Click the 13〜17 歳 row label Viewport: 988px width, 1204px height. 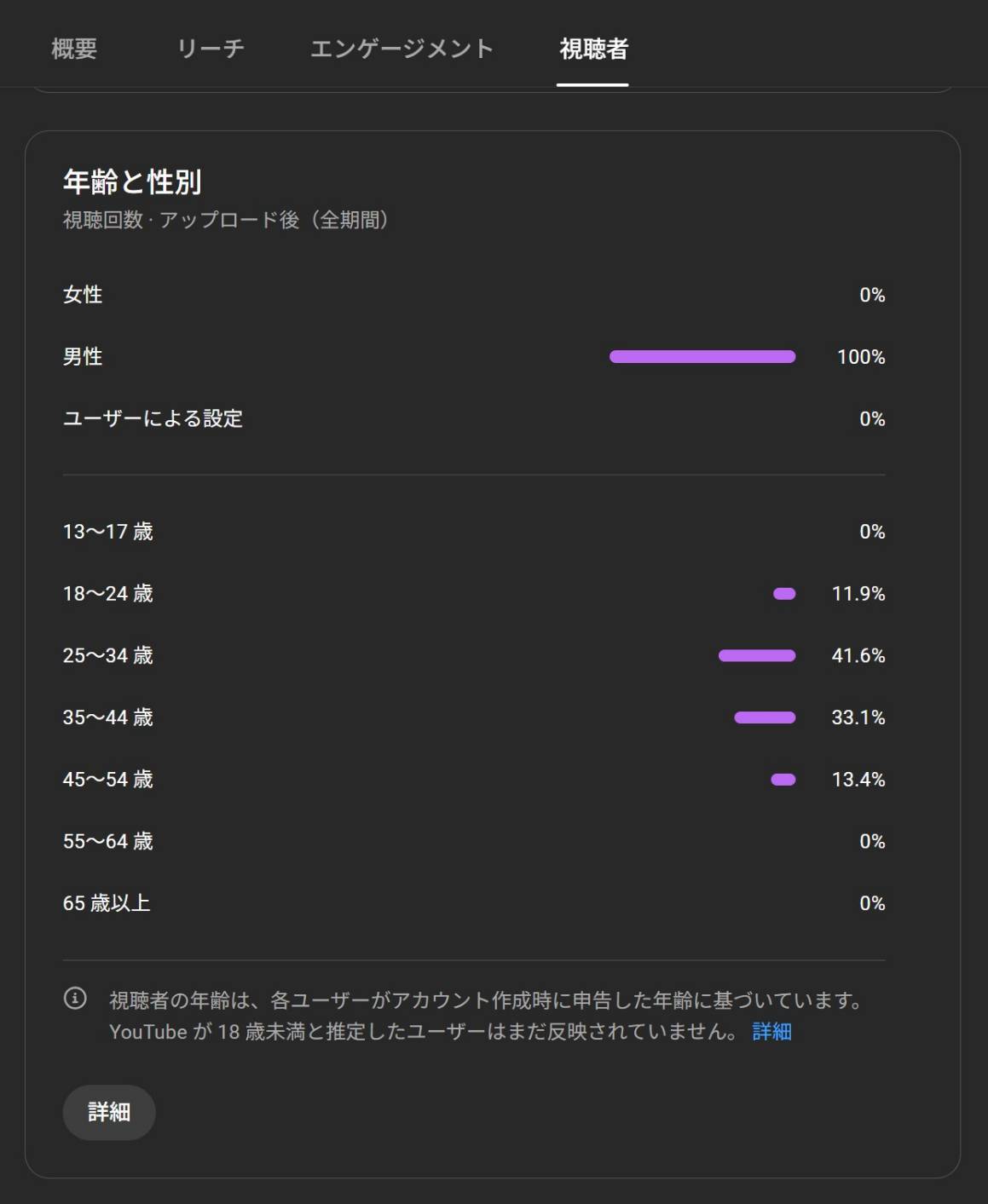107,532
